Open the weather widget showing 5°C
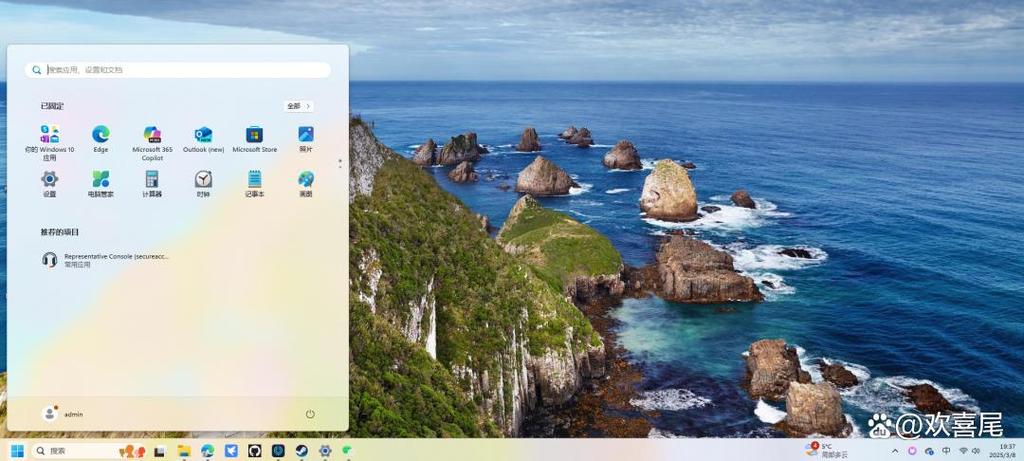The image size is (1024, 461). (826, 450)
